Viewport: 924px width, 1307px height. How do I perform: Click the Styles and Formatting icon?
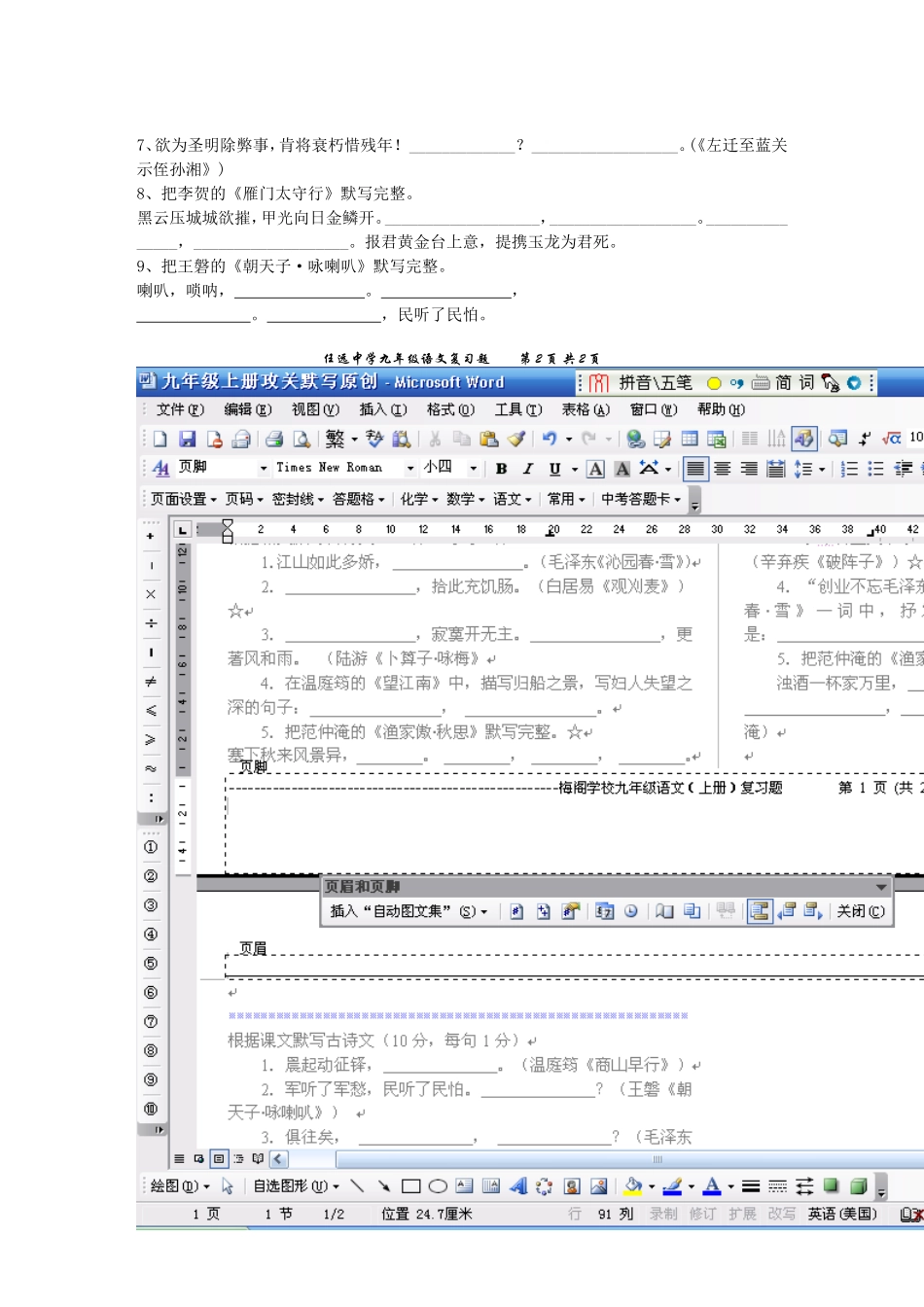[161, 469]
